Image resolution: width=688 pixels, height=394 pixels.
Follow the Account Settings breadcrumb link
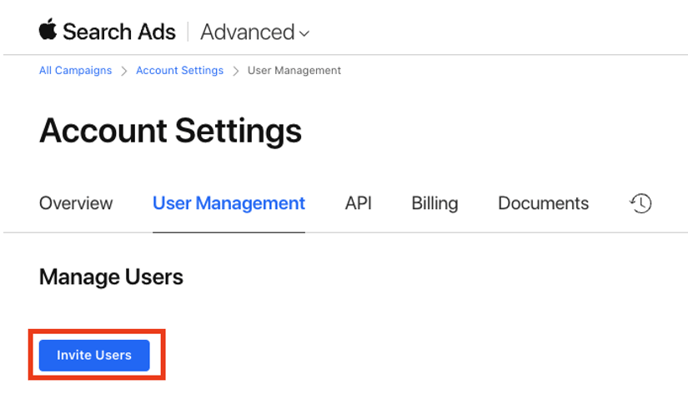[x=179, y=70]
